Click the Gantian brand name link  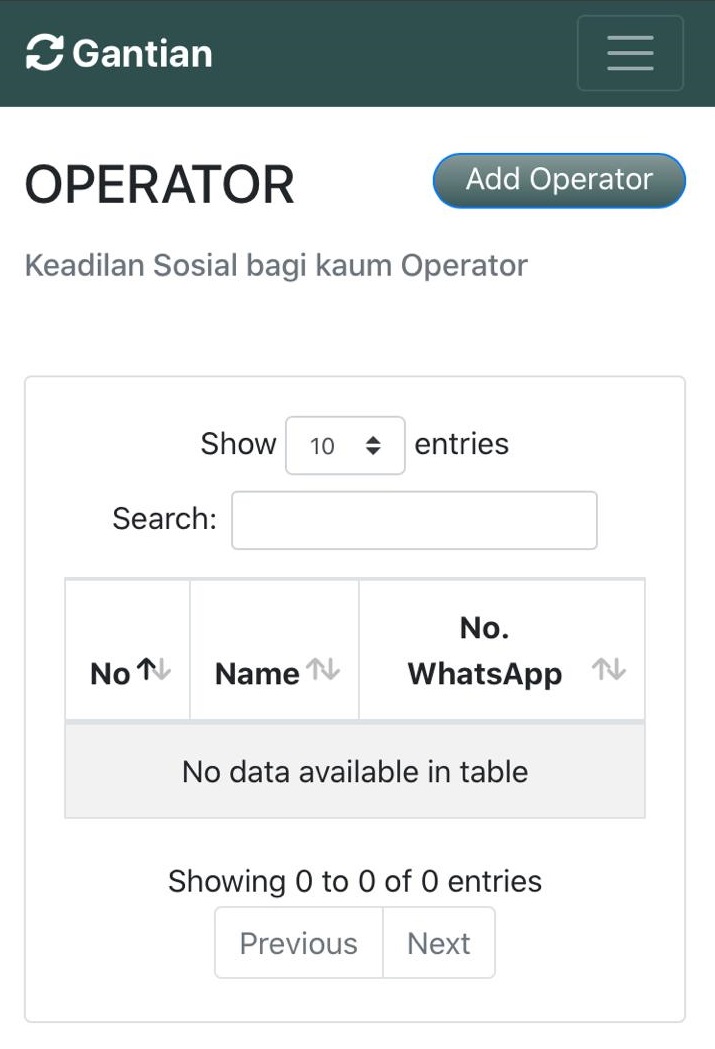coord(142,53)
